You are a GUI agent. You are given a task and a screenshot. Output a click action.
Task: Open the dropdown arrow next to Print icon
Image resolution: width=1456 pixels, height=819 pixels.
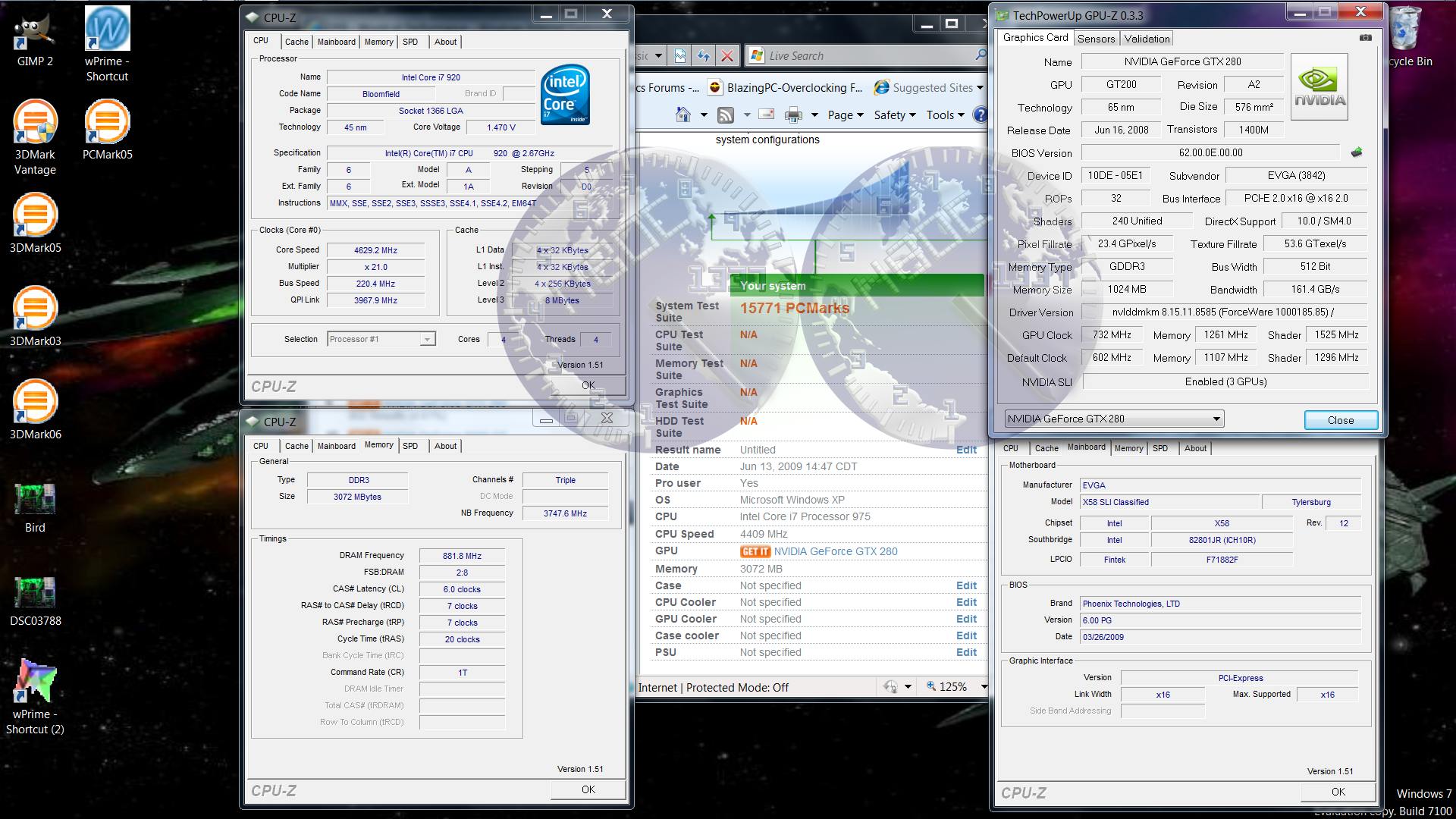[814, 115]
